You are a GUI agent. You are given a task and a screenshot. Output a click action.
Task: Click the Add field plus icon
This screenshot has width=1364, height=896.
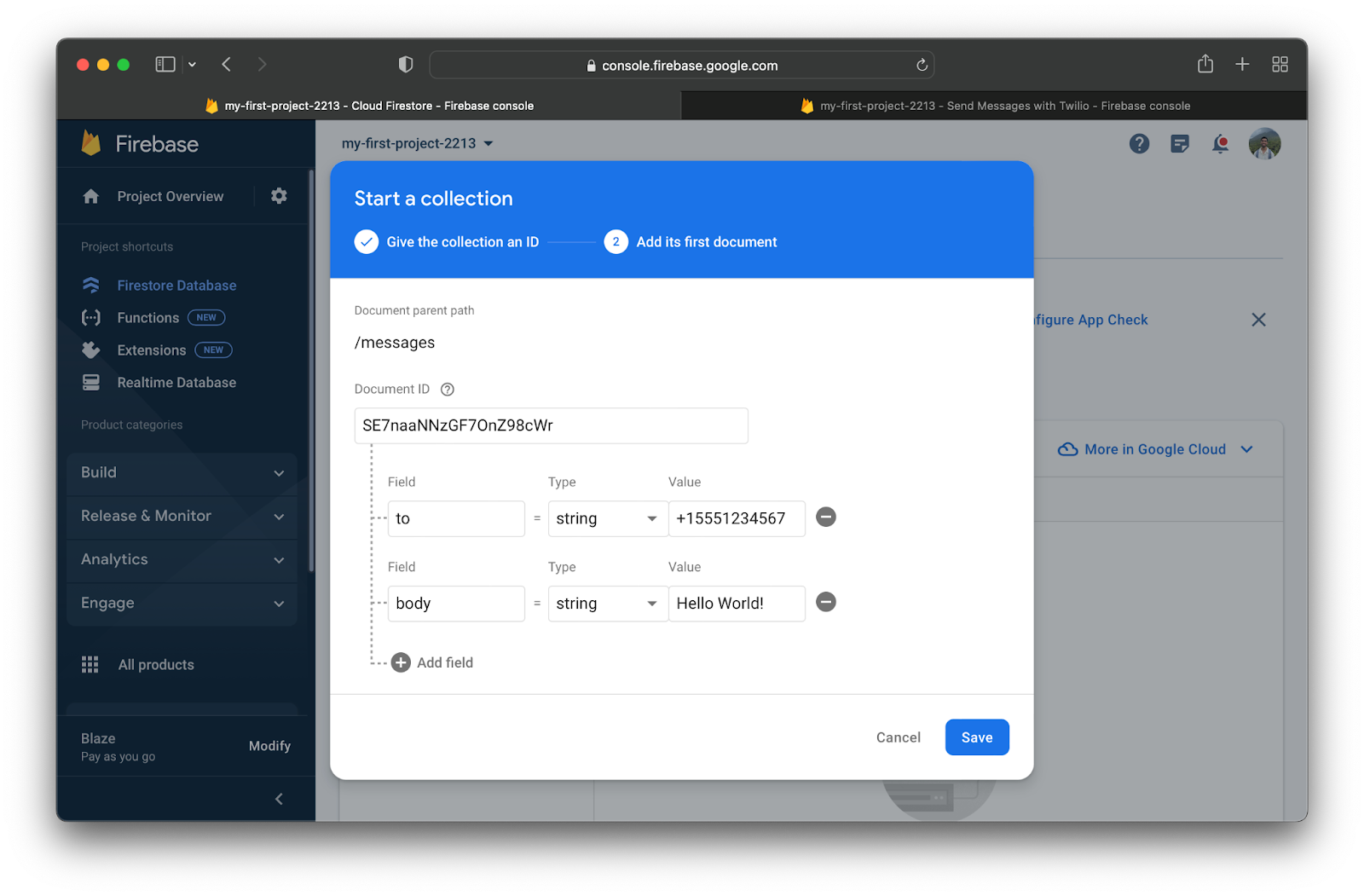point(401,662)
